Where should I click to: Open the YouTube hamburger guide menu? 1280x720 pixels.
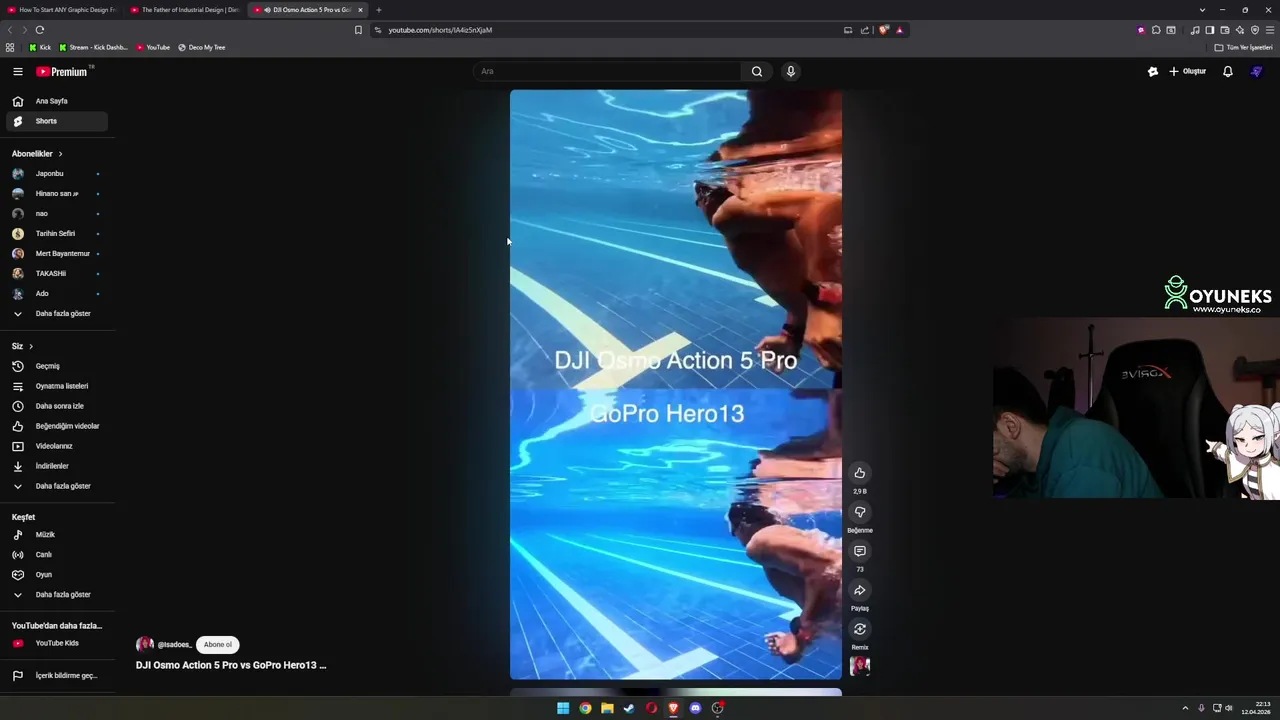(x=17, y=71)
